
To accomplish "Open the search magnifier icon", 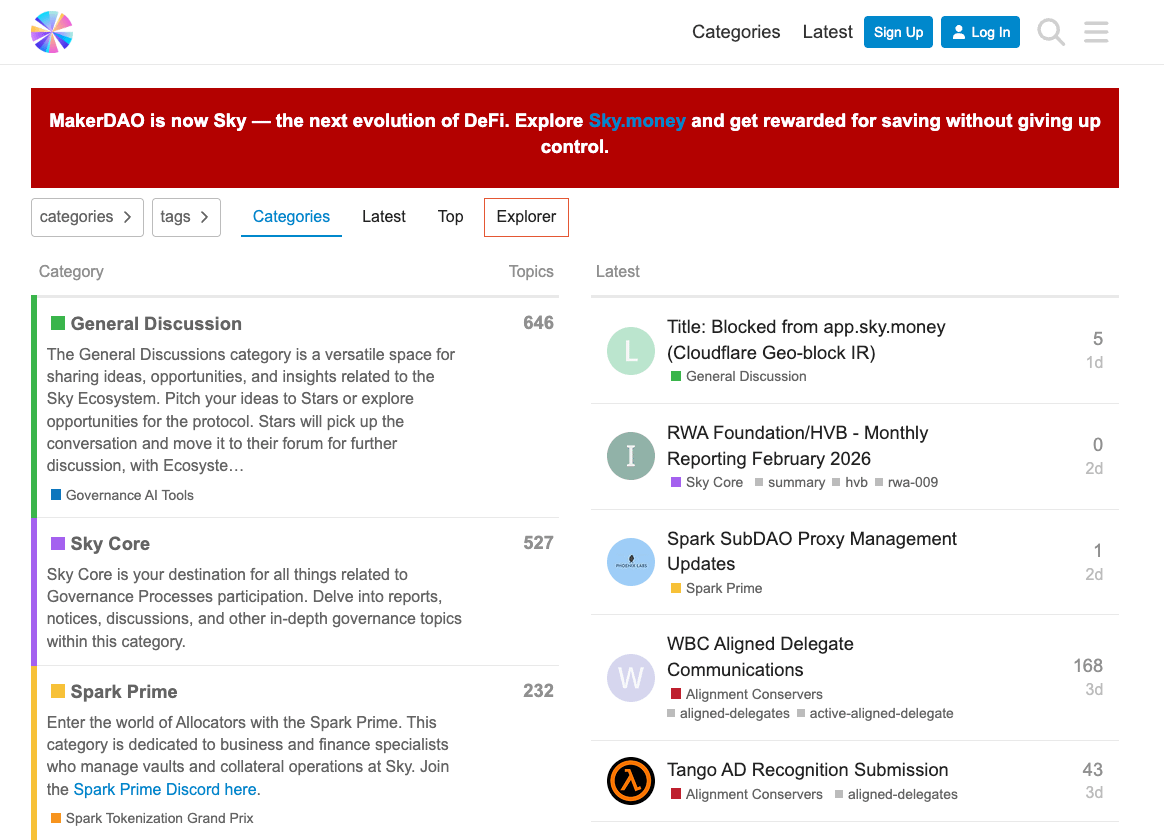I will 1050,32.
